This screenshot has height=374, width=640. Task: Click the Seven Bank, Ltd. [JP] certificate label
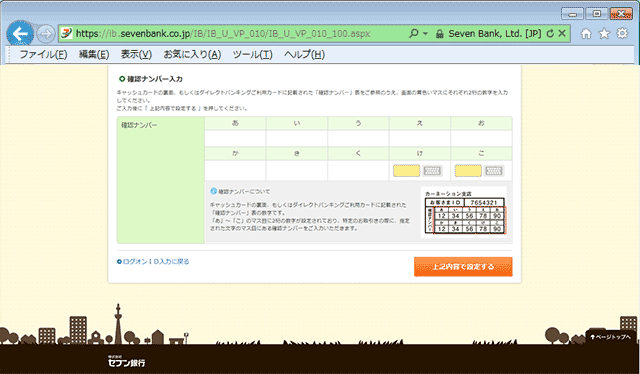(x=495, y=33)
